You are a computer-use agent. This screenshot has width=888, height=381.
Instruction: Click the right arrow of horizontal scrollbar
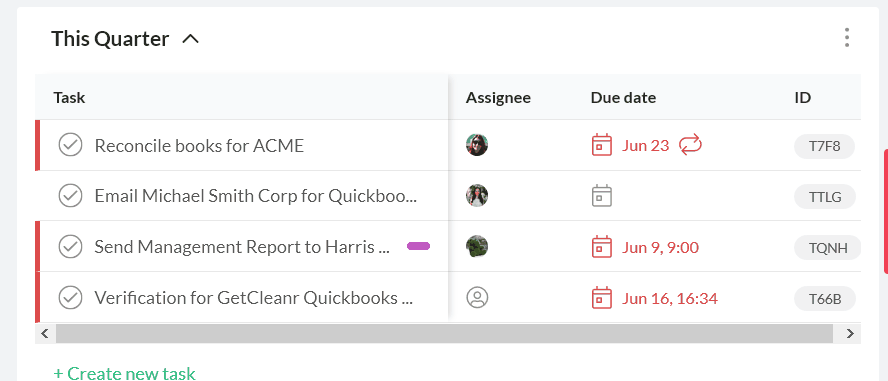click(849, 333)
